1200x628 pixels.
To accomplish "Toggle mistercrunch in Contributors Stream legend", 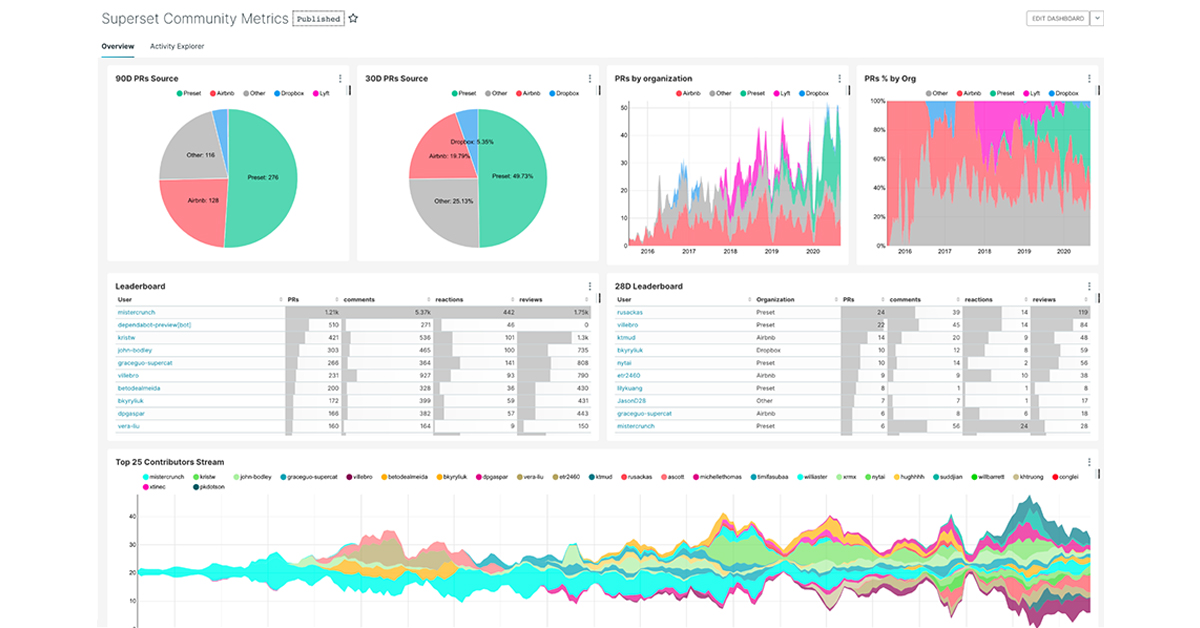I will coord(165,477).
